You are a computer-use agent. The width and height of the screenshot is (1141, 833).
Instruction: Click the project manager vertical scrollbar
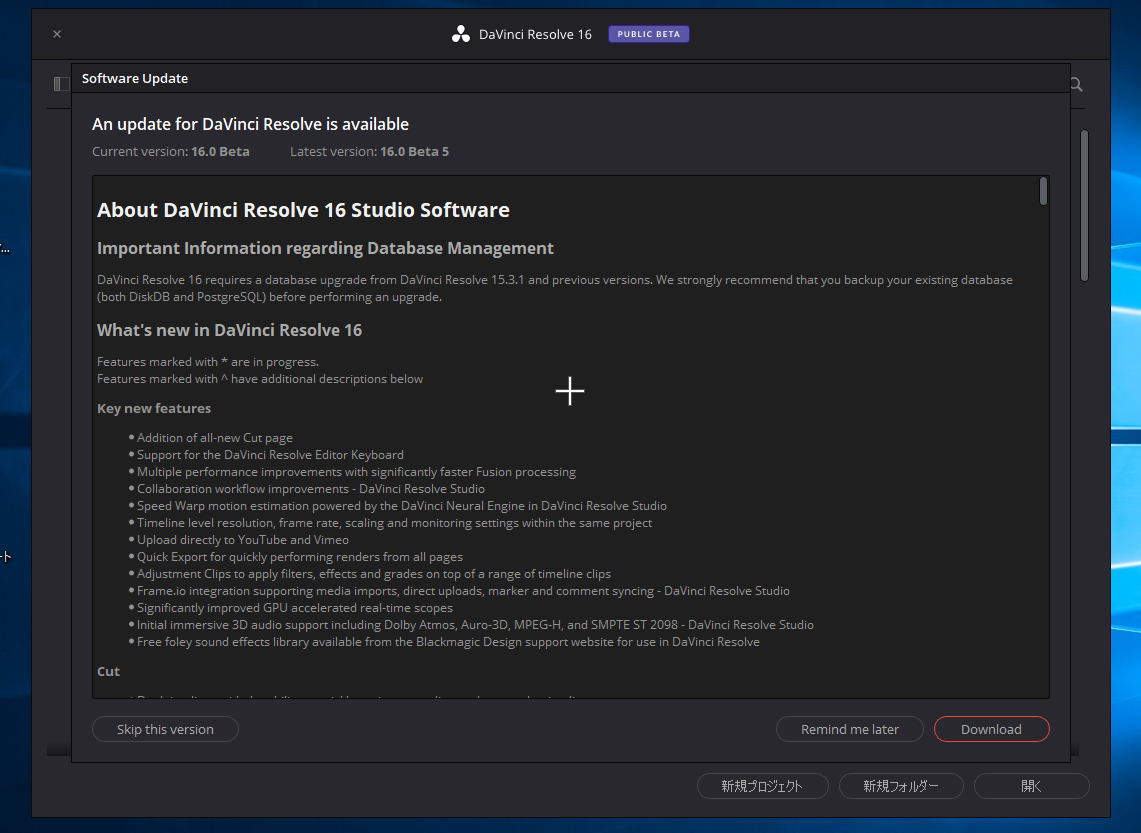(1084, 205)
